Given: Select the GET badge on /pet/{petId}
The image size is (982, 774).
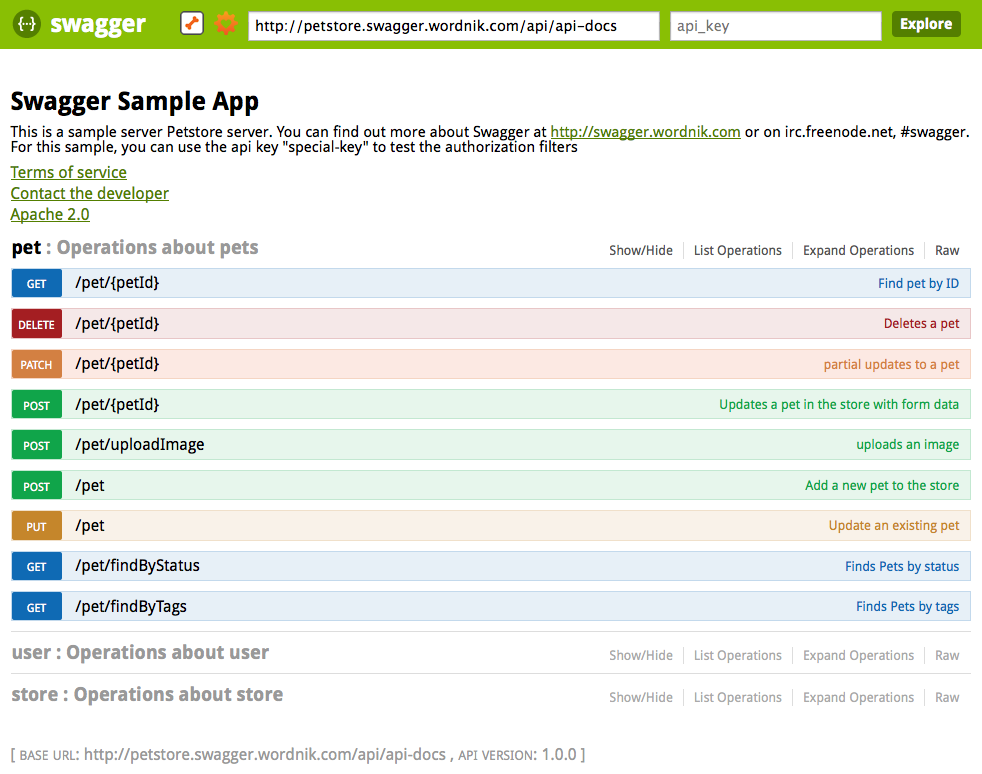Looking at the screenshot, I should coord(36,283).
